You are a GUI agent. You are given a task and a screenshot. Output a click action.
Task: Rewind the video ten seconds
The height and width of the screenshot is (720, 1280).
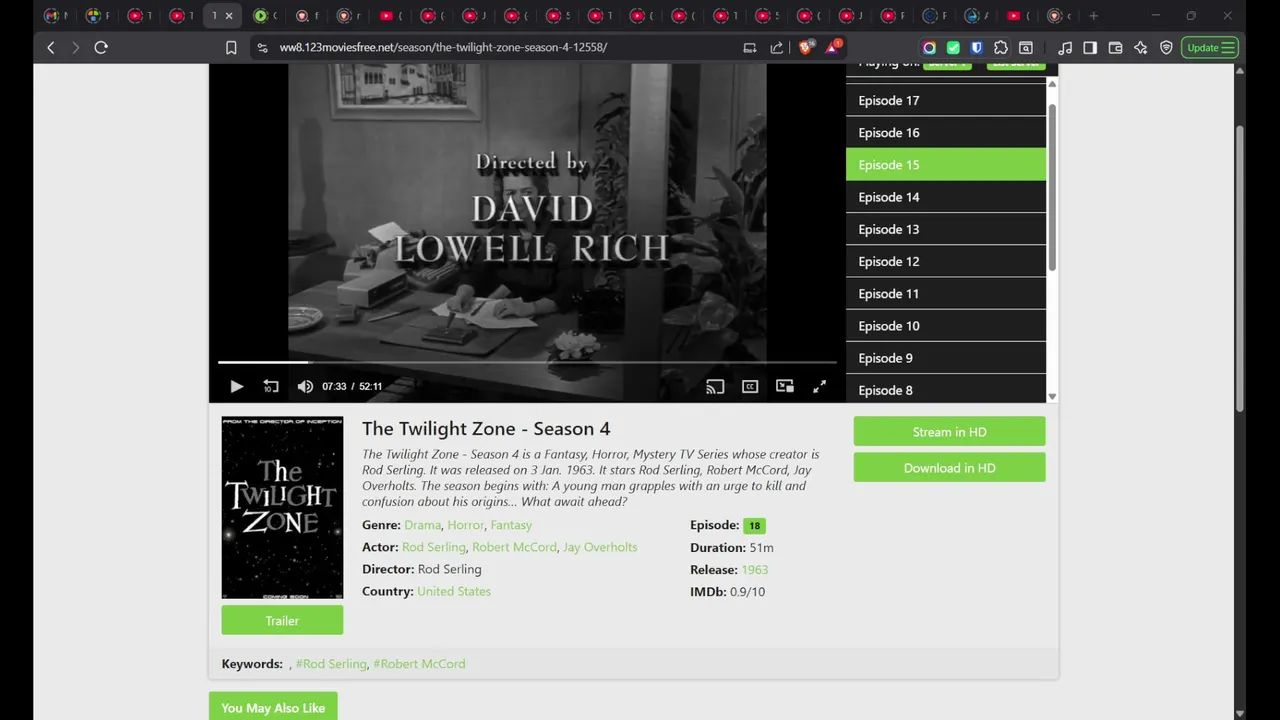(x=271, y=386)
